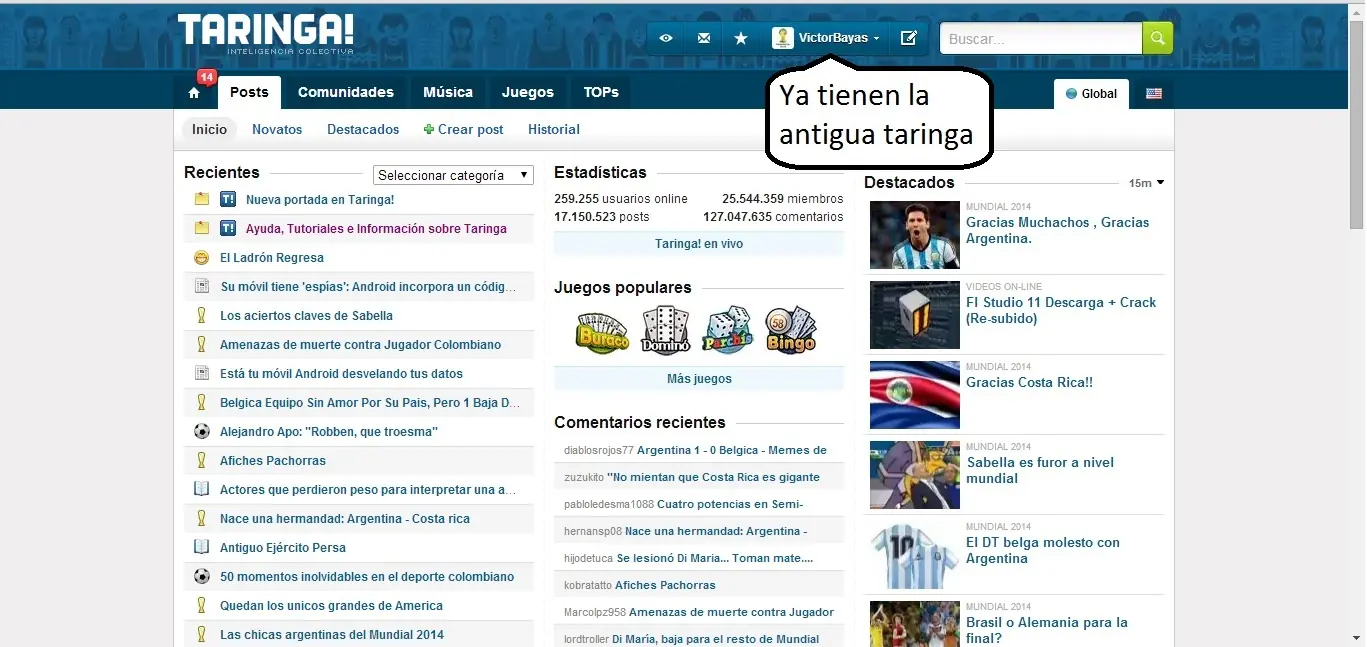Click the Messi thumbnail for Gracias Muchachos

click(915, 235)
